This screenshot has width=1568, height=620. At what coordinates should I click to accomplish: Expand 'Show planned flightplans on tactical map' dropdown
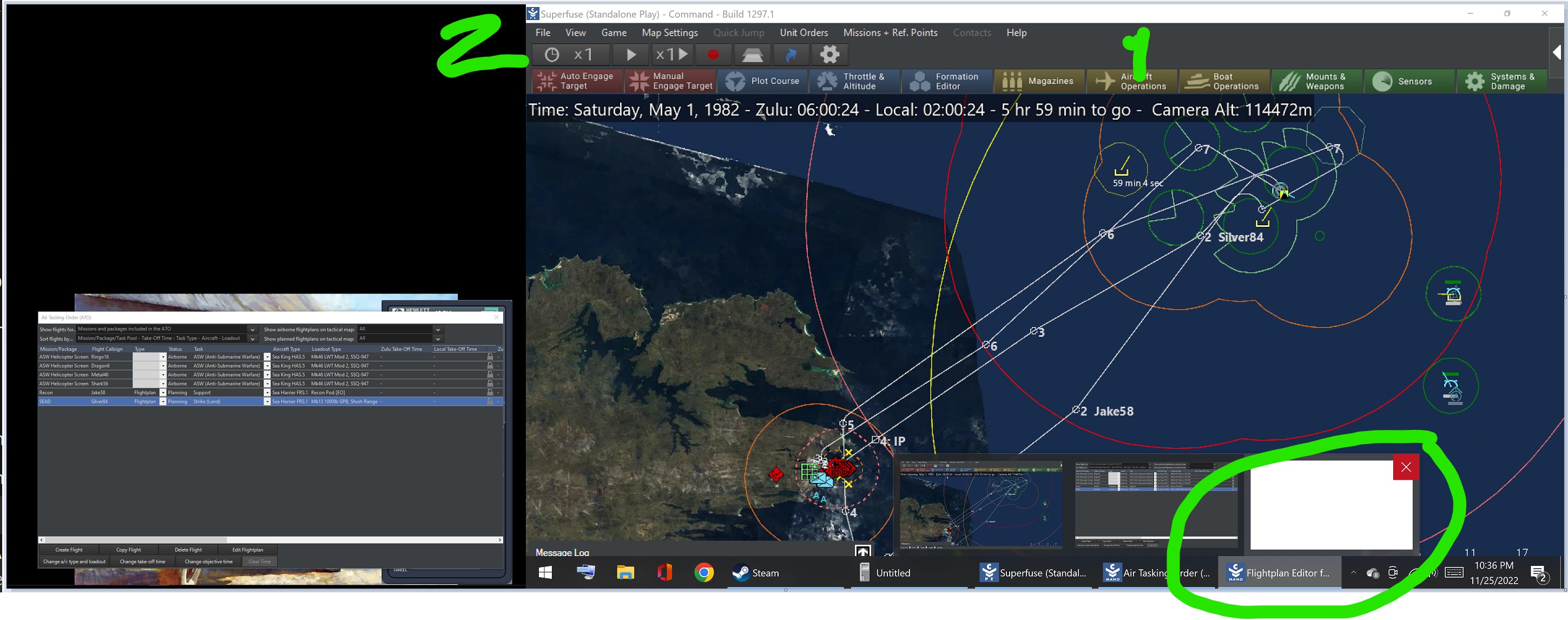(x=438, y=338)
